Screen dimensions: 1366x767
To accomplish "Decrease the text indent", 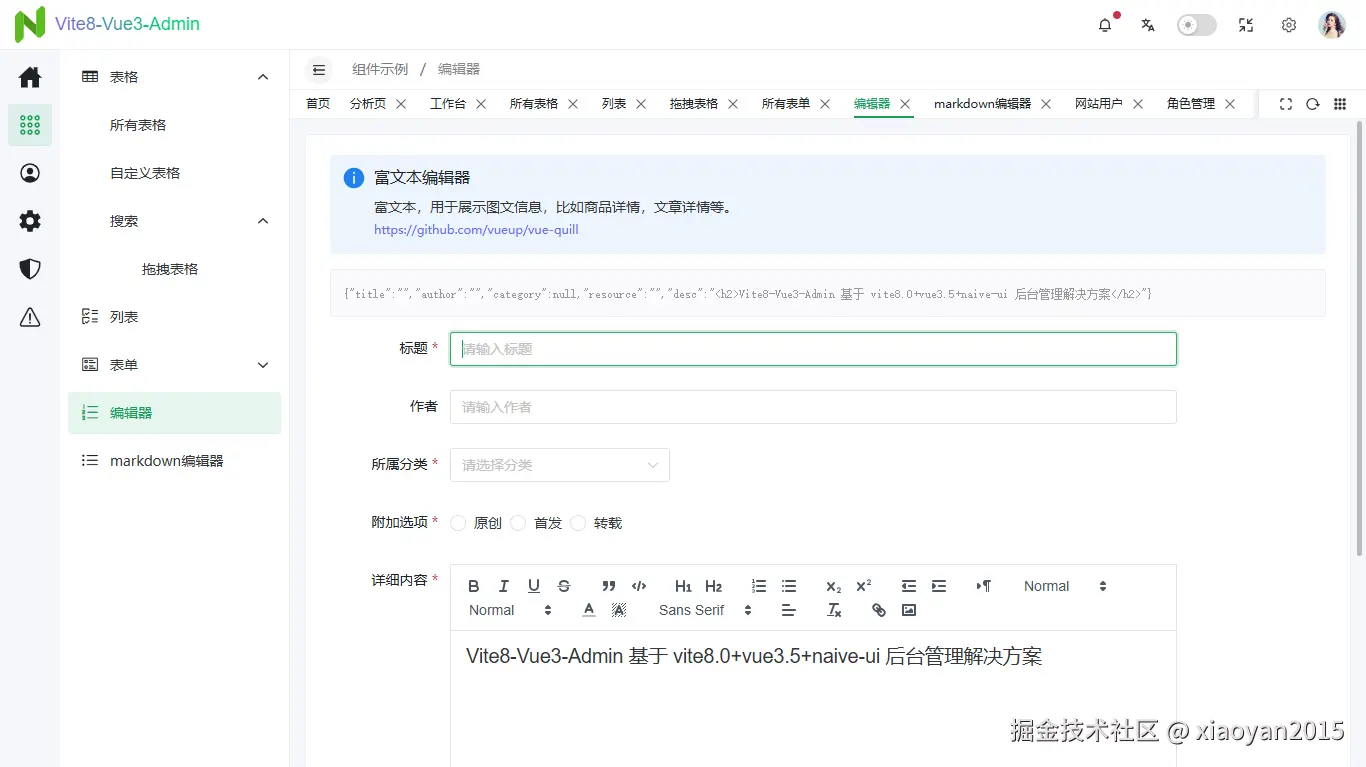I will (909, 586).
